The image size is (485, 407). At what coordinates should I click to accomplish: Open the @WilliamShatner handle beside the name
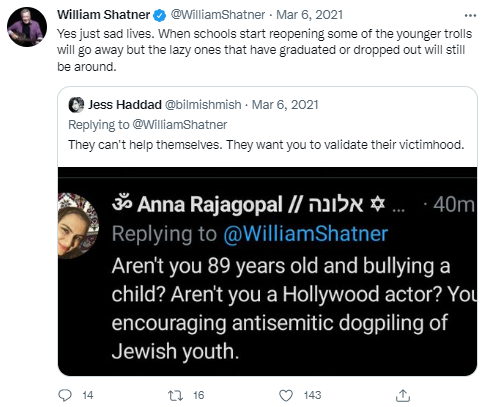218,15
